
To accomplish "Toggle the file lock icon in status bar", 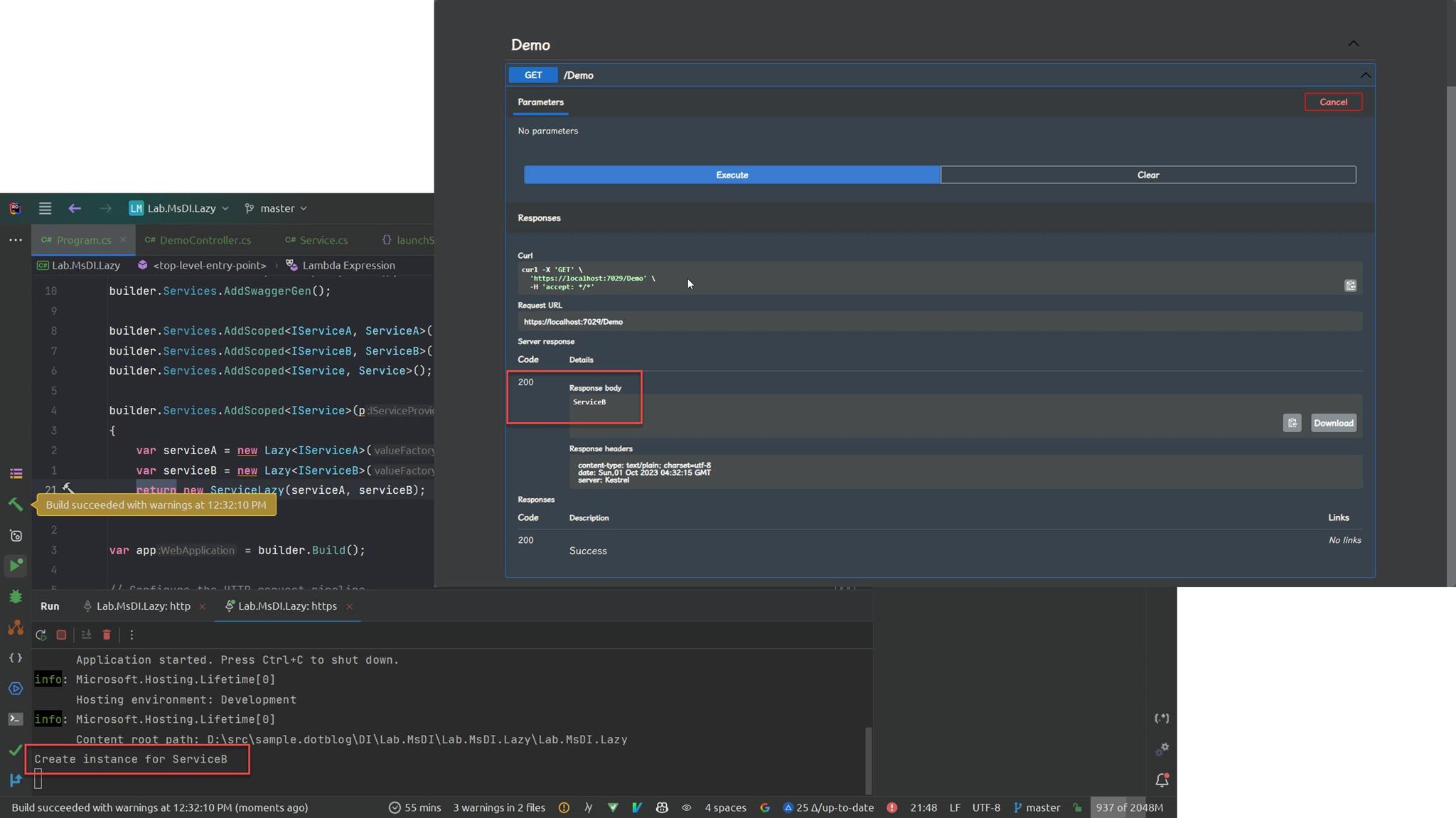I will pos(1077,807).
